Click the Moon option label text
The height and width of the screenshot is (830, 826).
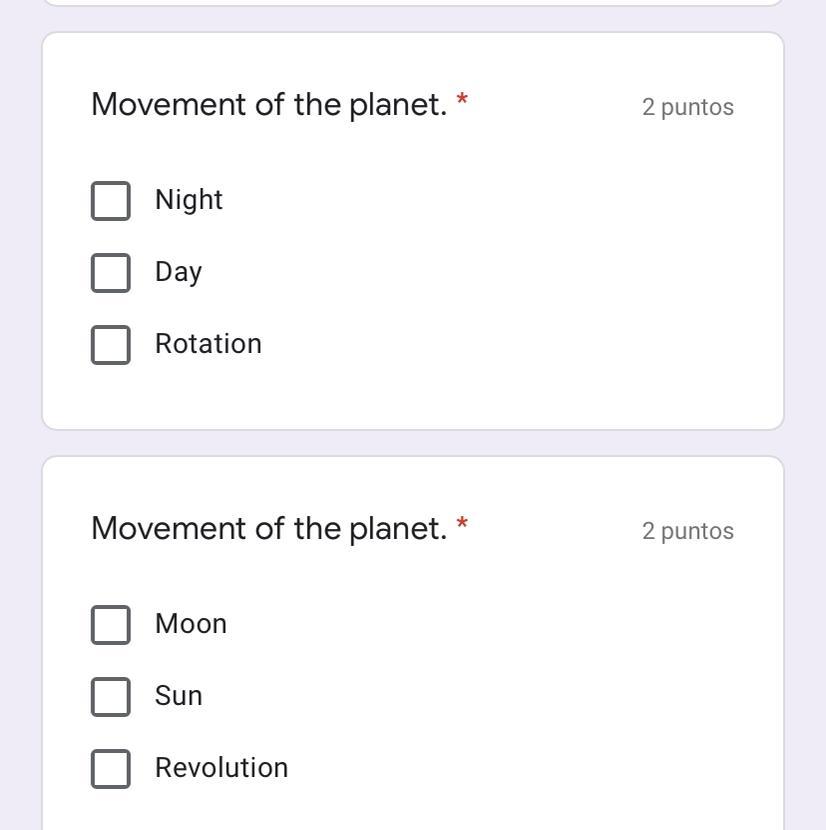191,624
